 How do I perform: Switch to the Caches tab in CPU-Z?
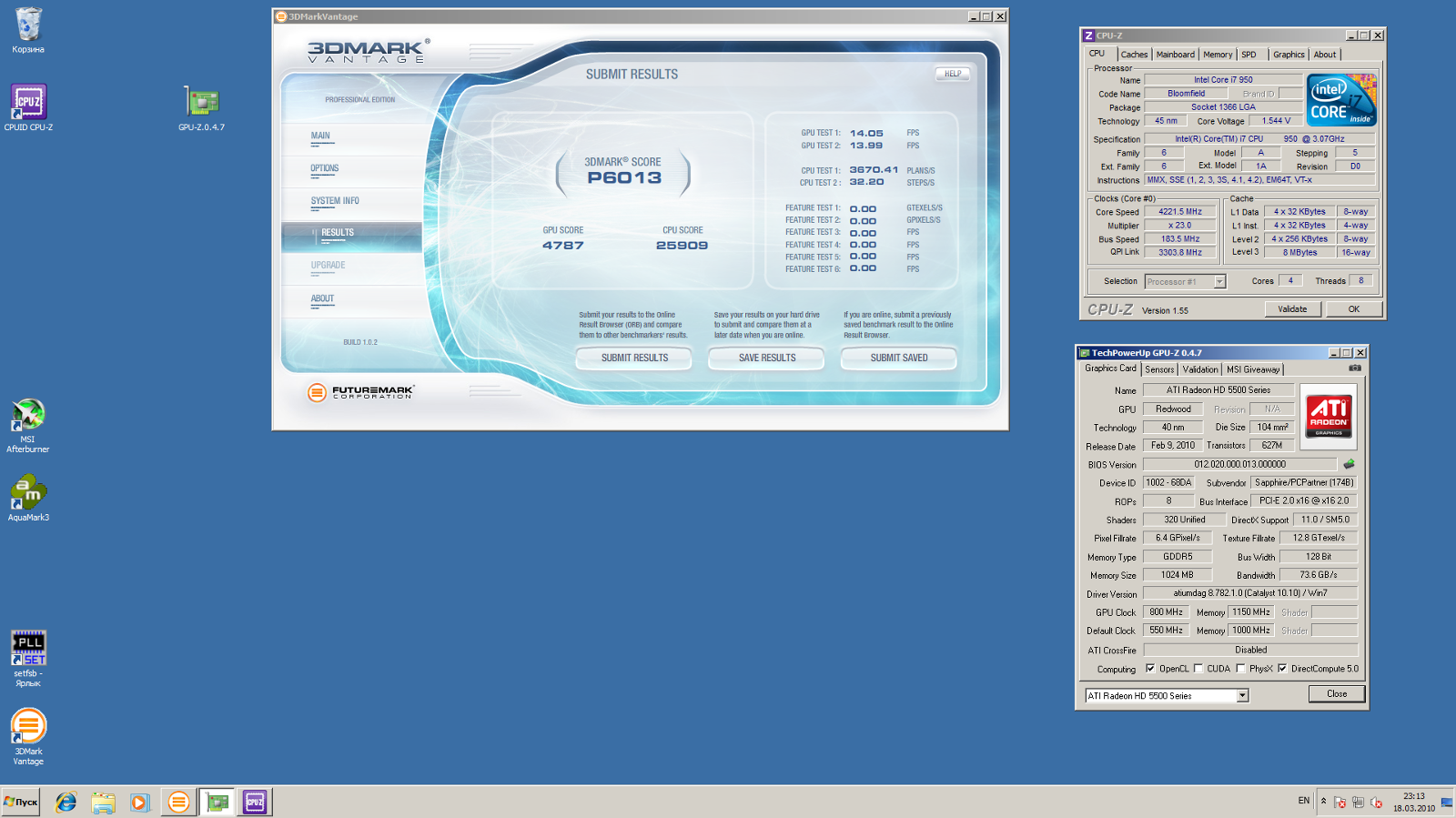[x=1134, y=55]
